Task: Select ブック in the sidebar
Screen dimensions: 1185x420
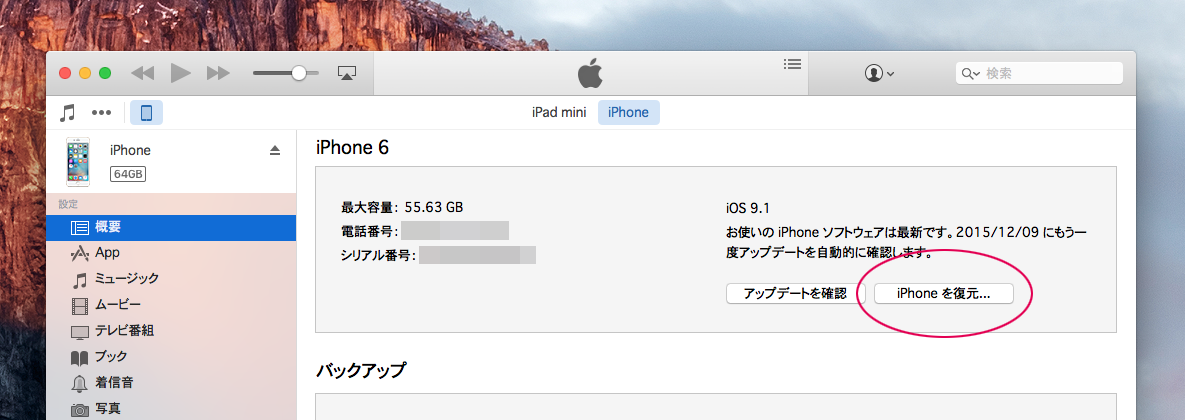Action: coord(171,357)
